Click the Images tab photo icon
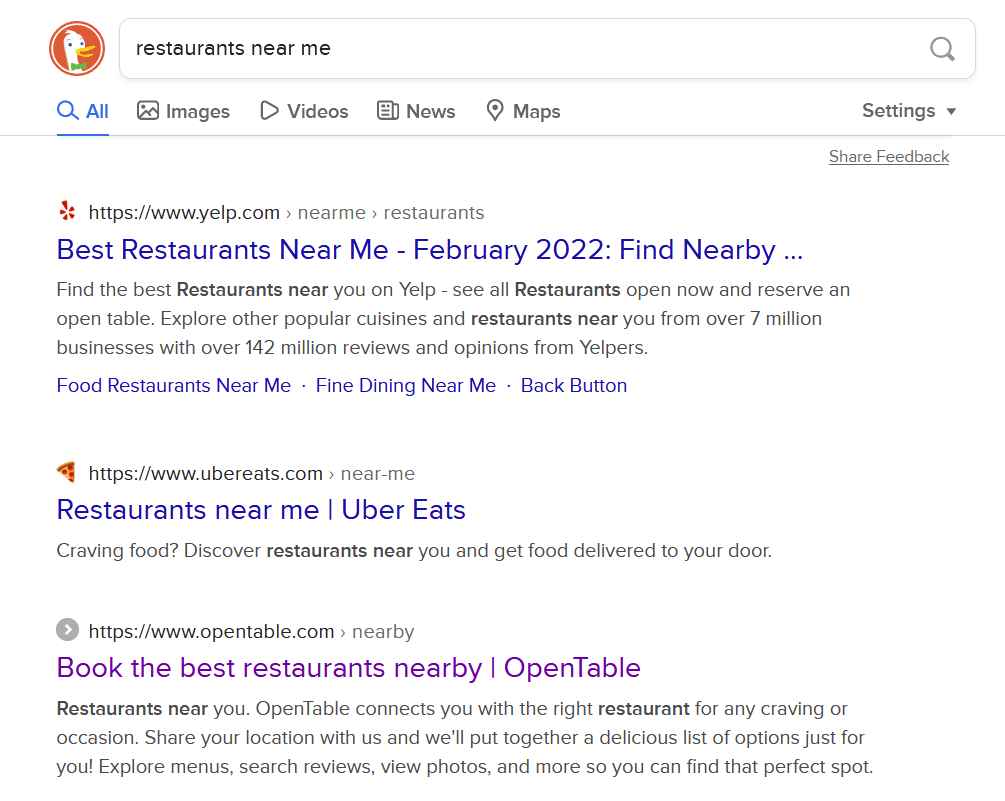 pyautogui.click(x=147, y=110)
